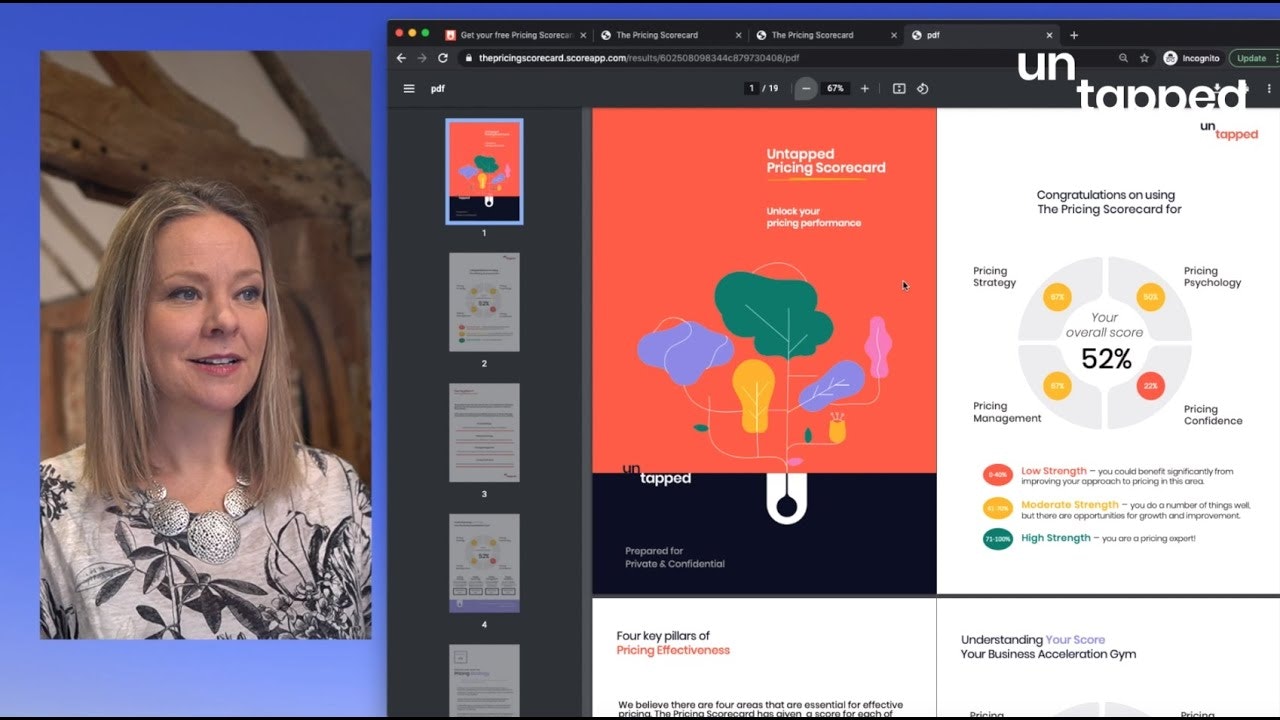Viewport: 1280px width, 720px height.
Task: Close the 'pdf' browser tab
Action: (x=1048, y=35)
